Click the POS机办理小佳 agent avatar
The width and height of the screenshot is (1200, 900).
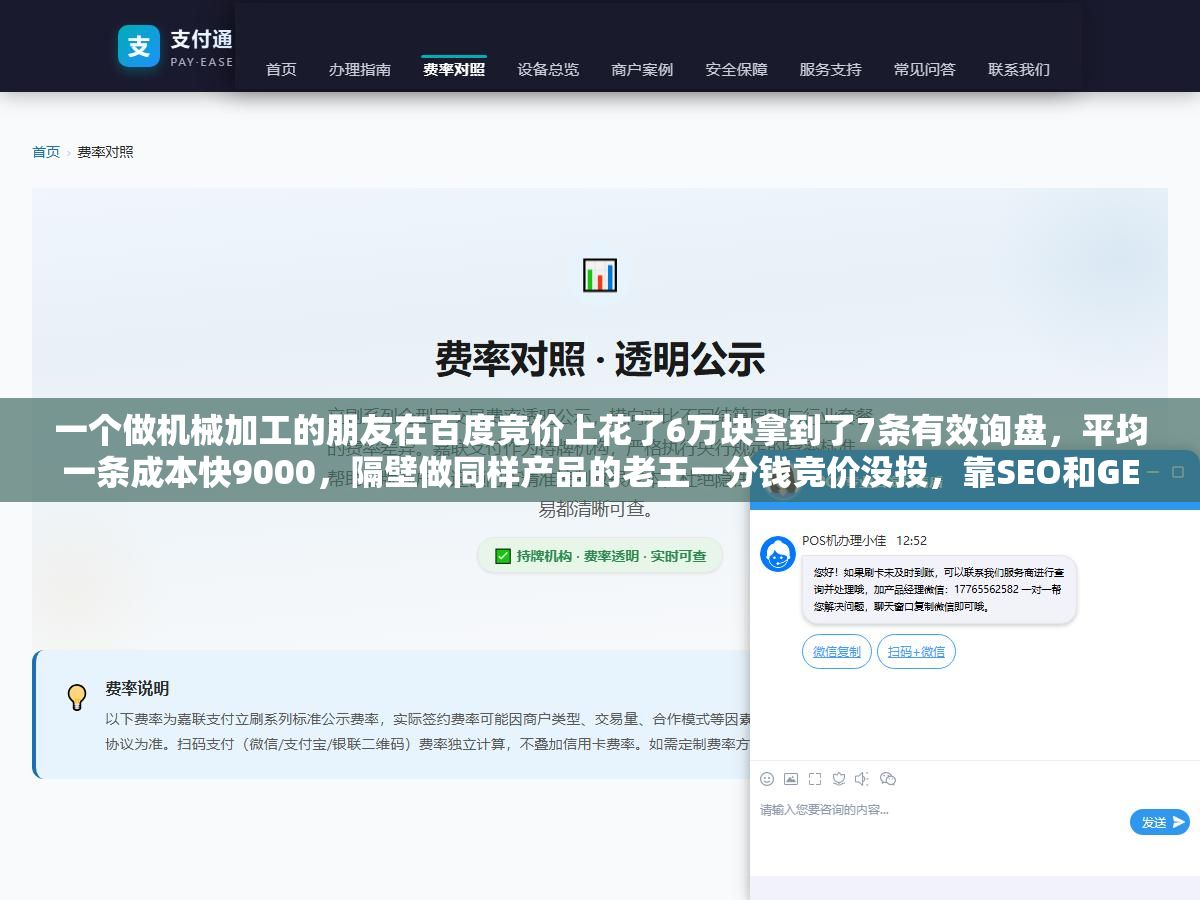click(778, 554)
